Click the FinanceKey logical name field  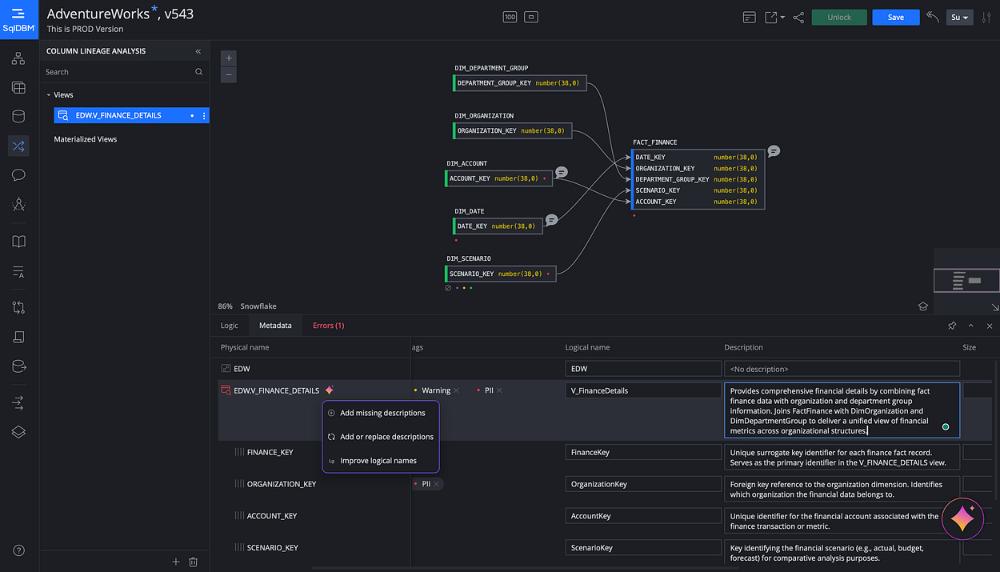tap(640, 452)
